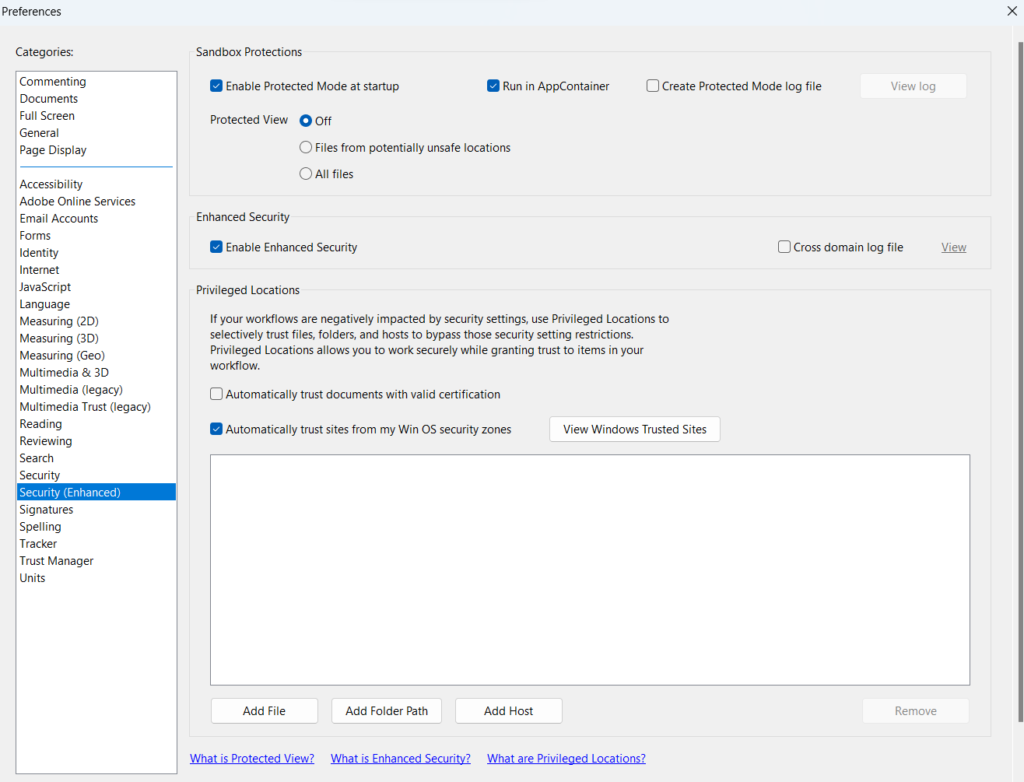Enable automatically trust documents with valid certification
The width and height of the screenshot is (1024, 782).
(x=217, y=394)
